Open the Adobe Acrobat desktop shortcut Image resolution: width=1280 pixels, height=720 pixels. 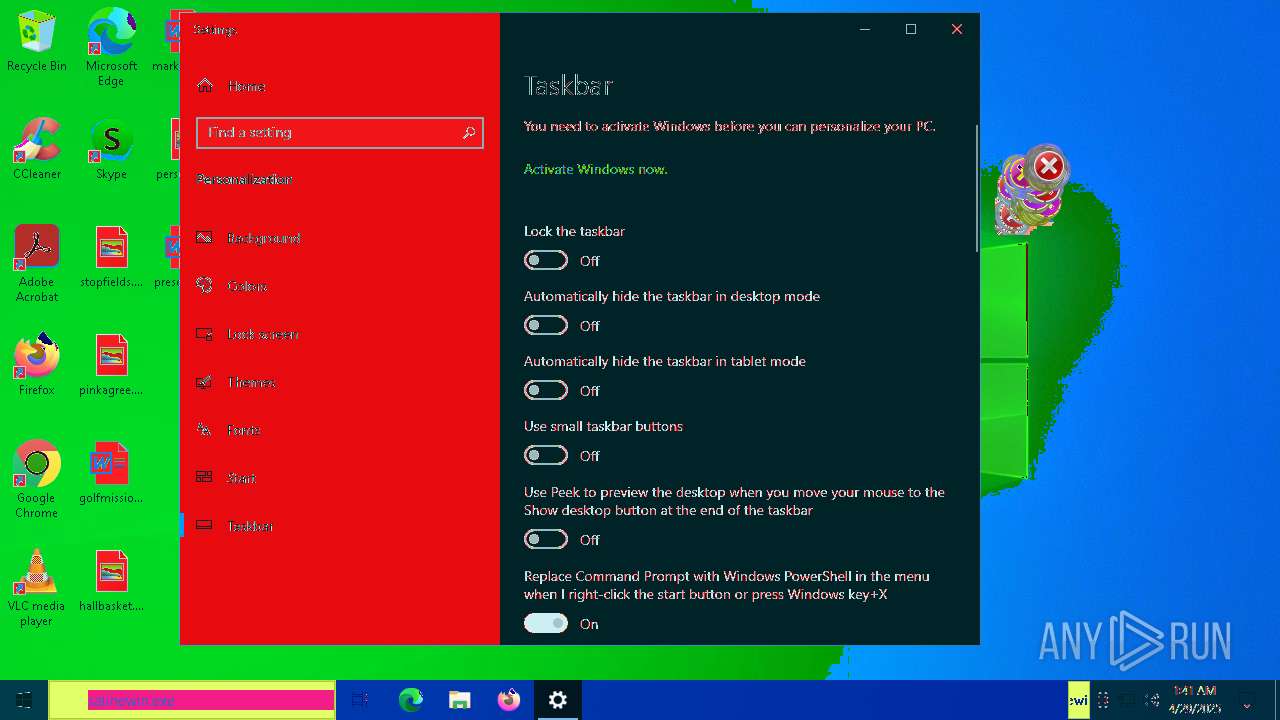(x=37, y=264)
